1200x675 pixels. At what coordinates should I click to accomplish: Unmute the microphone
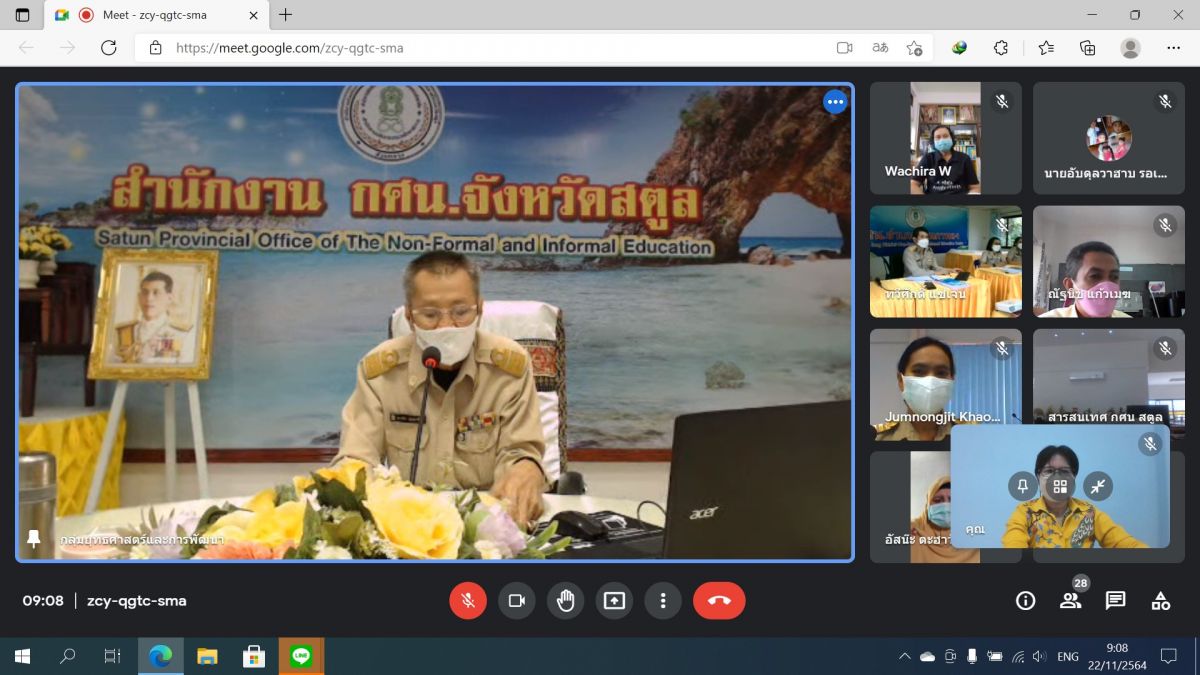[x=467, y=601]
